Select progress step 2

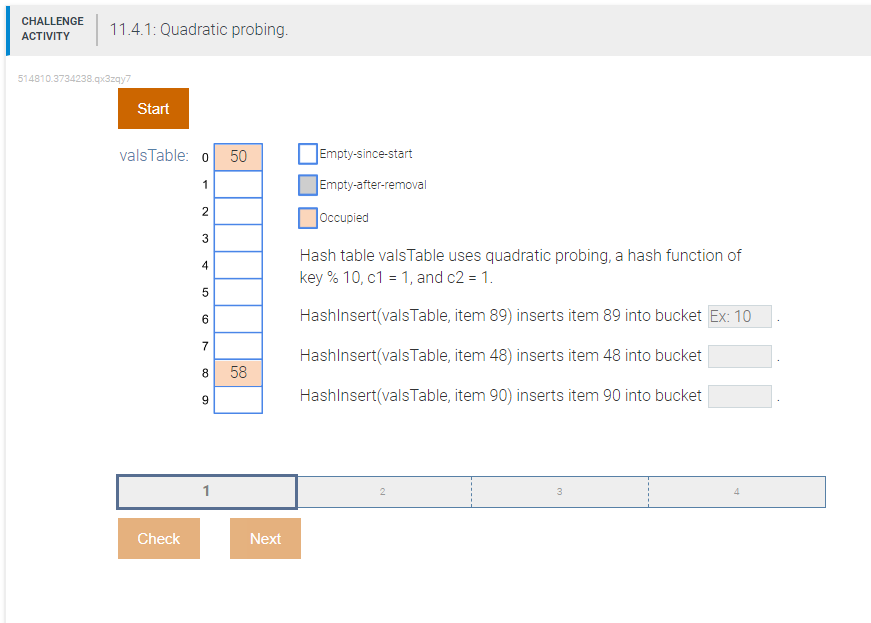pos(382,491)
